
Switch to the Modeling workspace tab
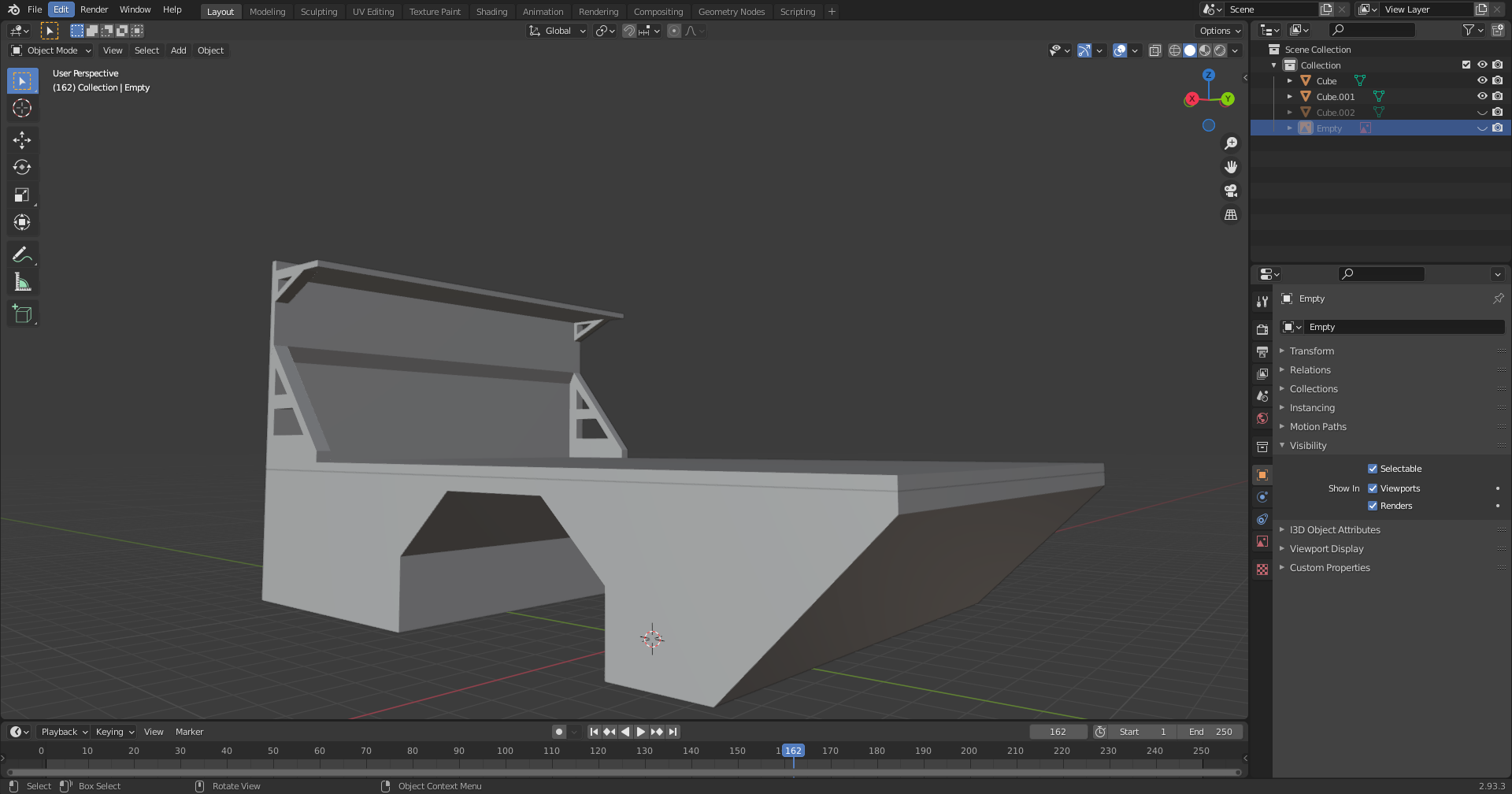click(268, 12)
